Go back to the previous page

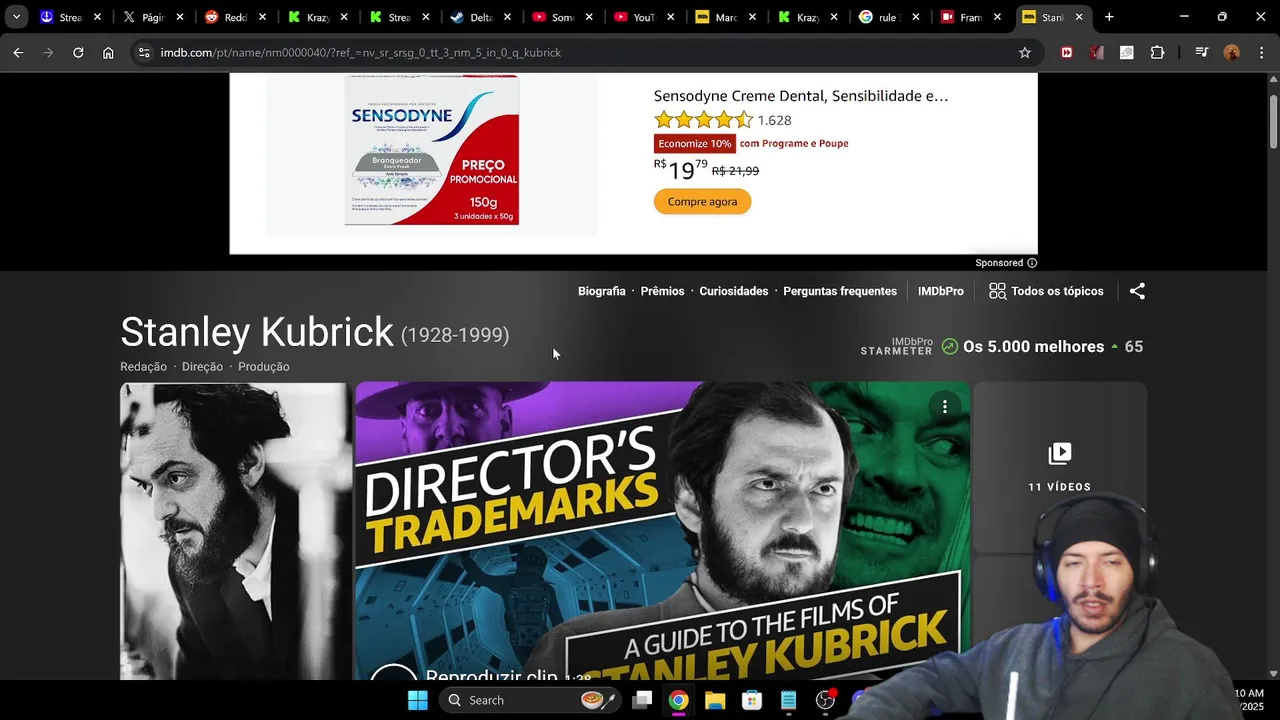18,53
